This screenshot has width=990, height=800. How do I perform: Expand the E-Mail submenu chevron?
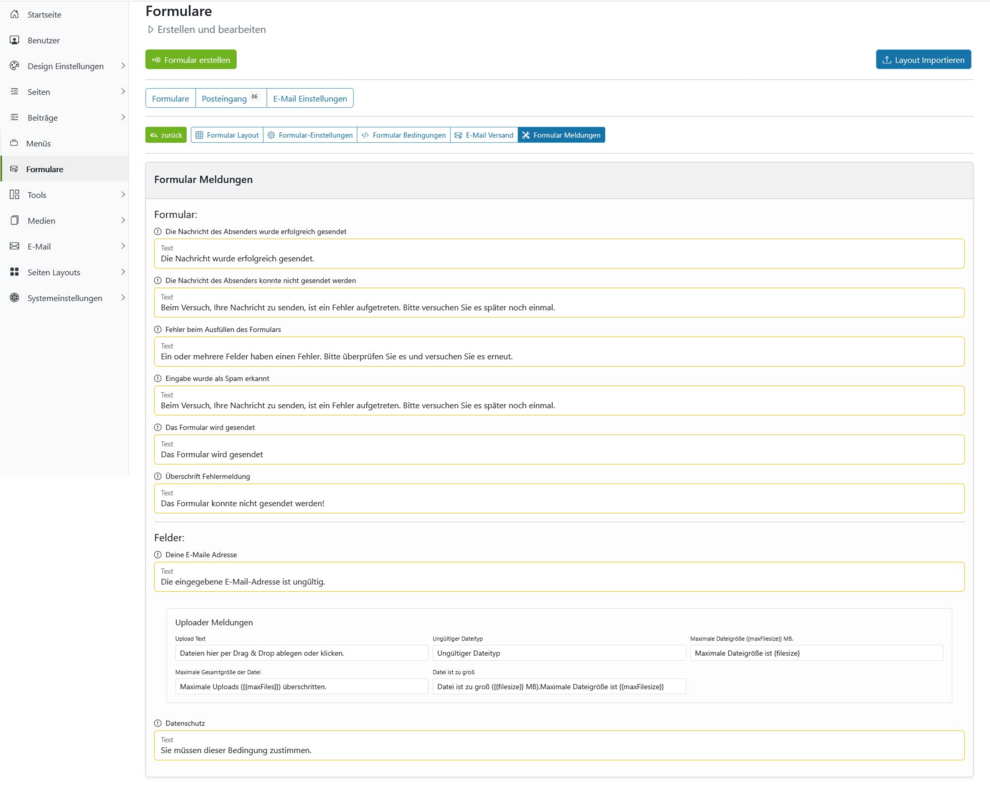tap(123, 246)
